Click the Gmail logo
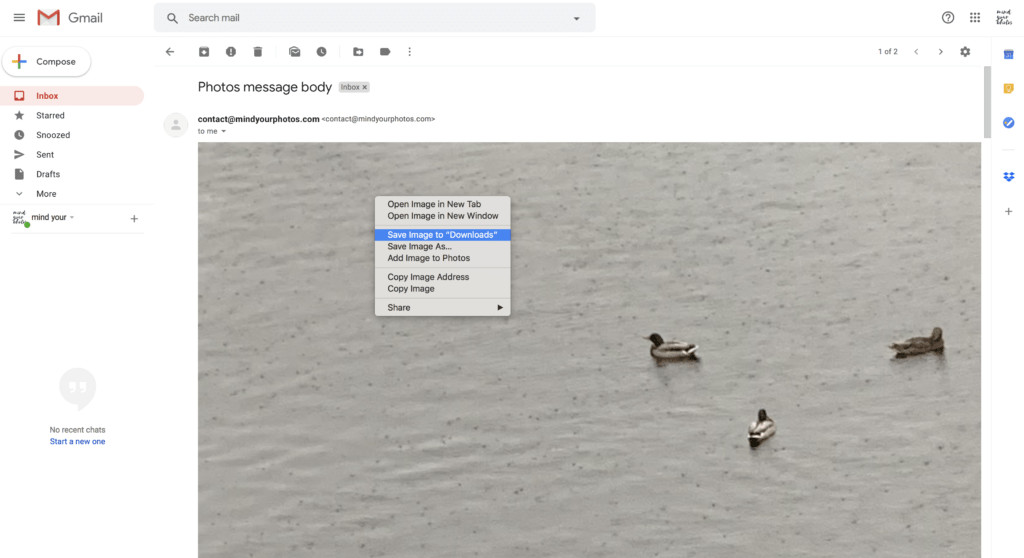The height and width of the screenshot is (558, 1024). pyautogui.click(x=70, y=18)
